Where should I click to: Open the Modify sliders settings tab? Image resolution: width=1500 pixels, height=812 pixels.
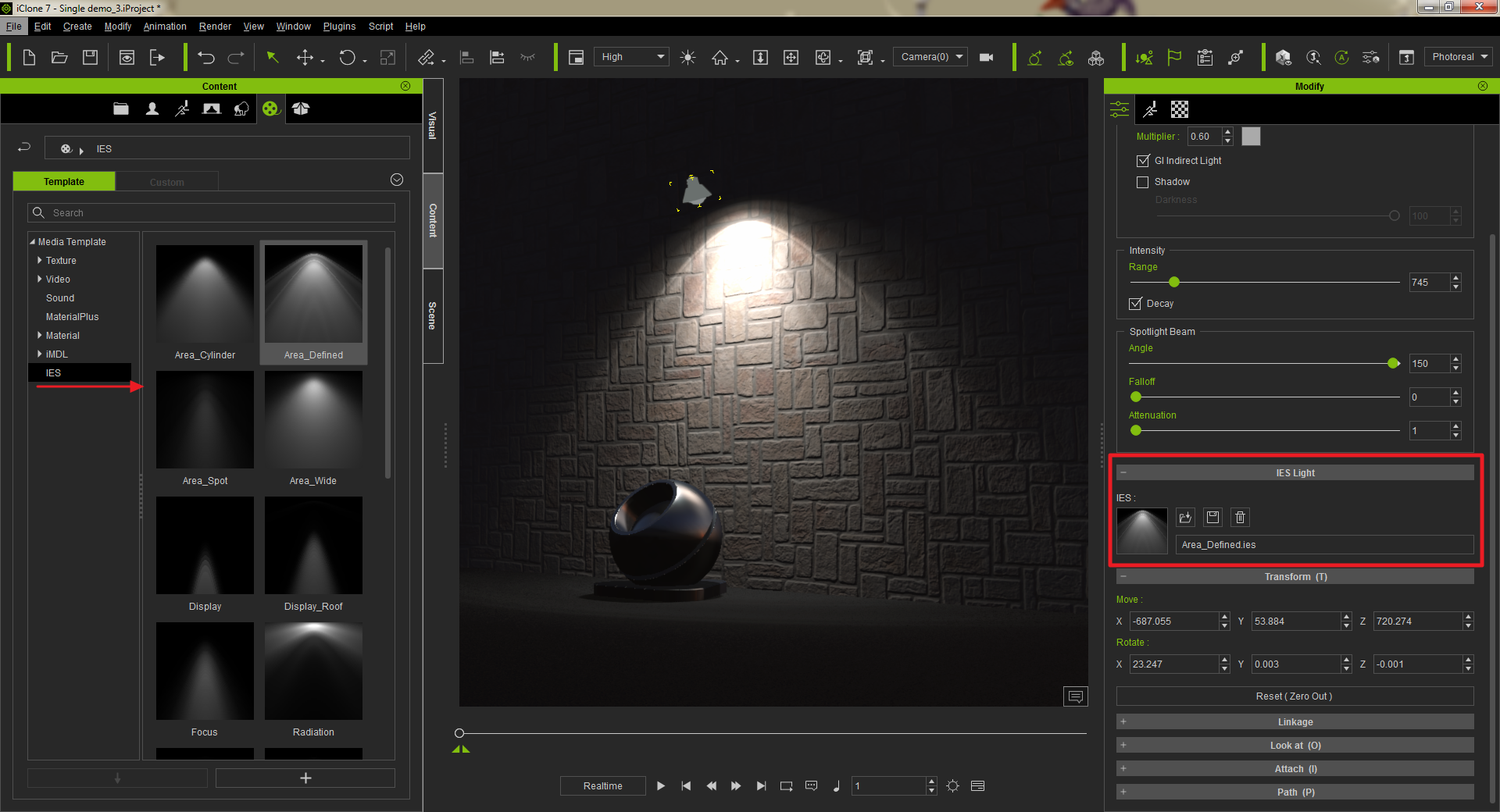[1120, 109]
